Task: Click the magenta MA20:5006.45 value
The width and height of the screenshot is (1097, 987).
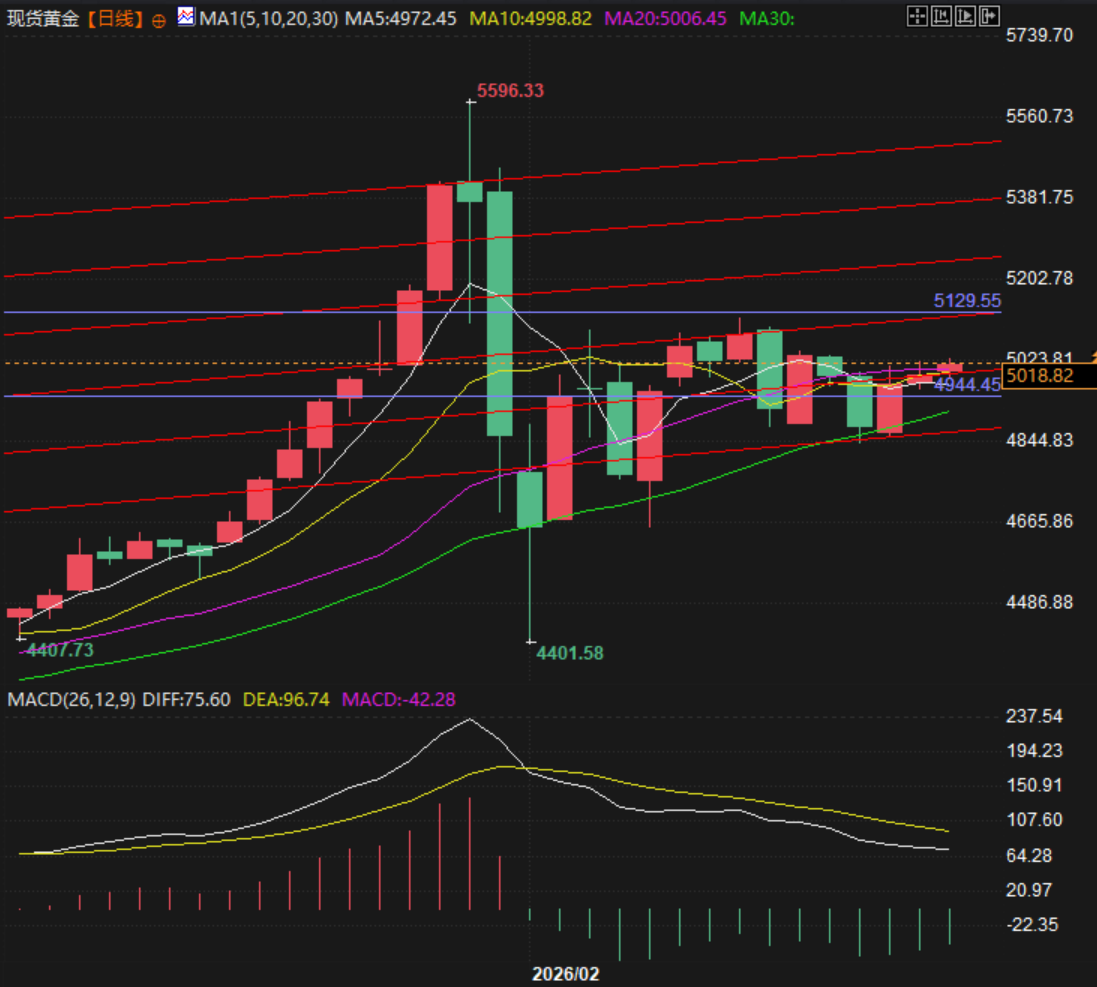Action: 665,19
